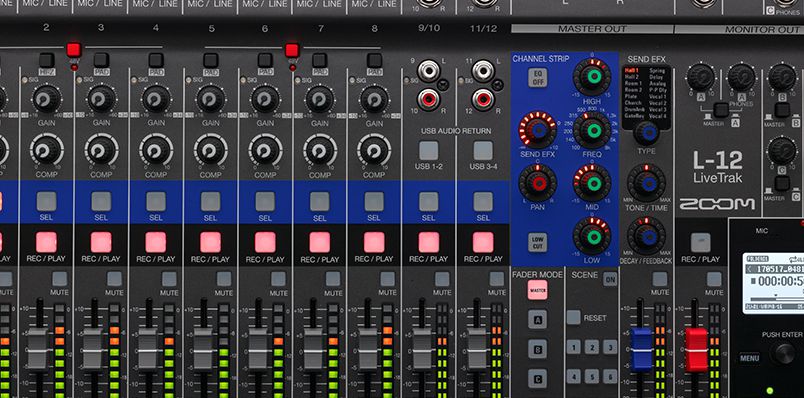804x398 pixels.
Task: Recall scene 1
Action: coord(574,347)
